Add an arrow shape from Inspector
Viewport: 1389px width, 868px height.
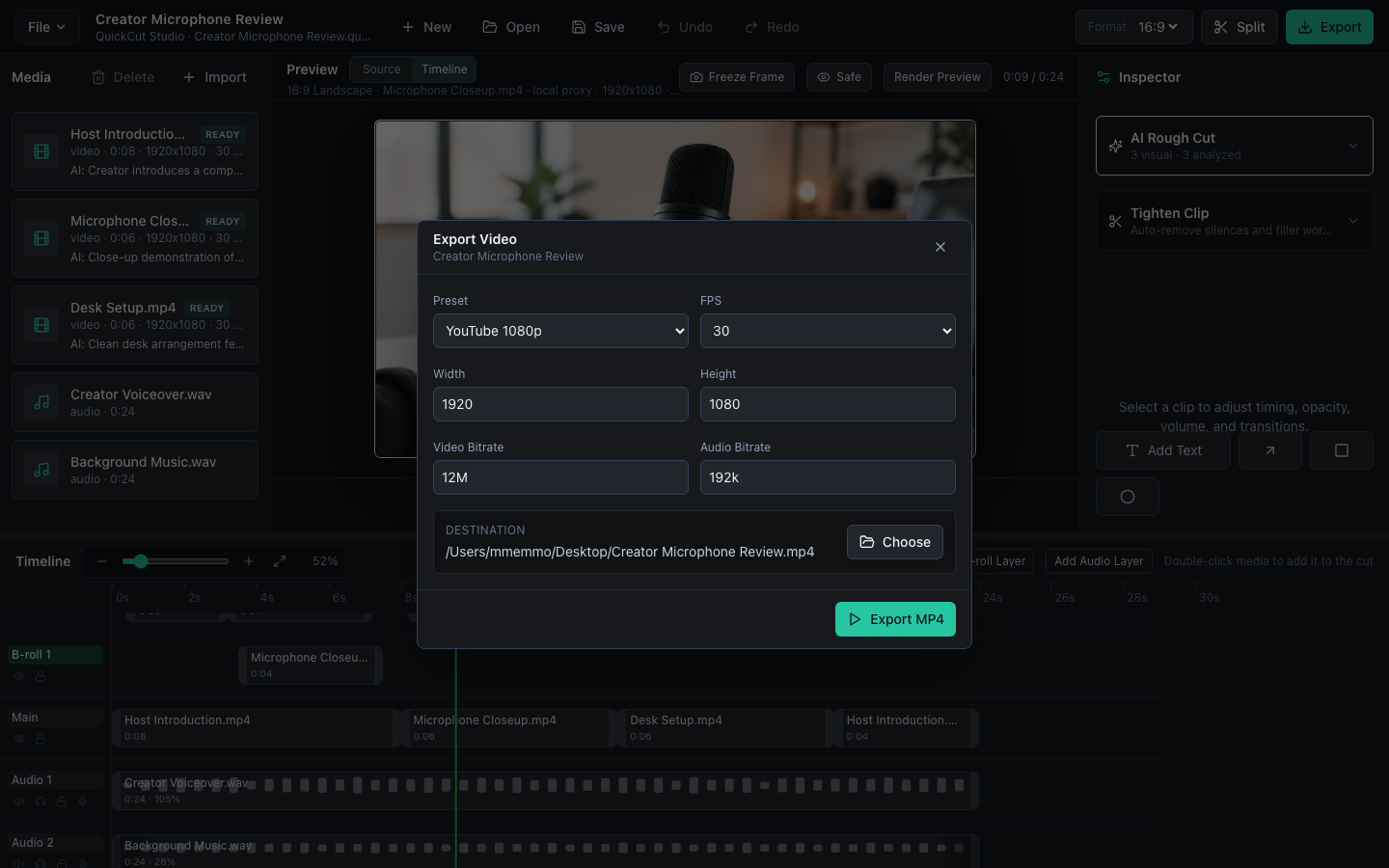click(1270, 450)
